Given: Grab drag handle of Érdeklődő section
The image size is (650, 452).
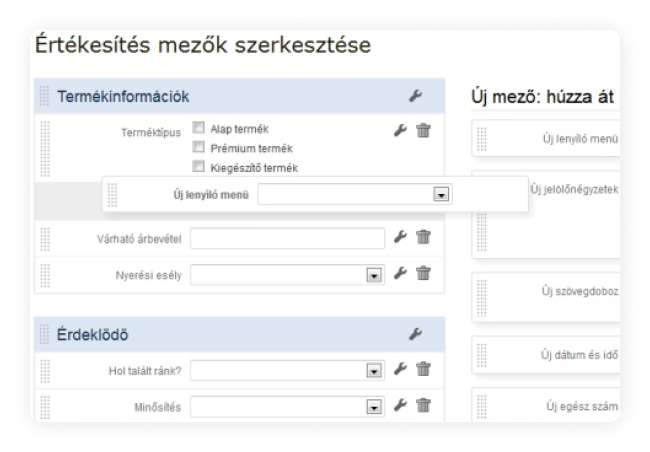Looking at the screenshot, I should click(44, 334).
